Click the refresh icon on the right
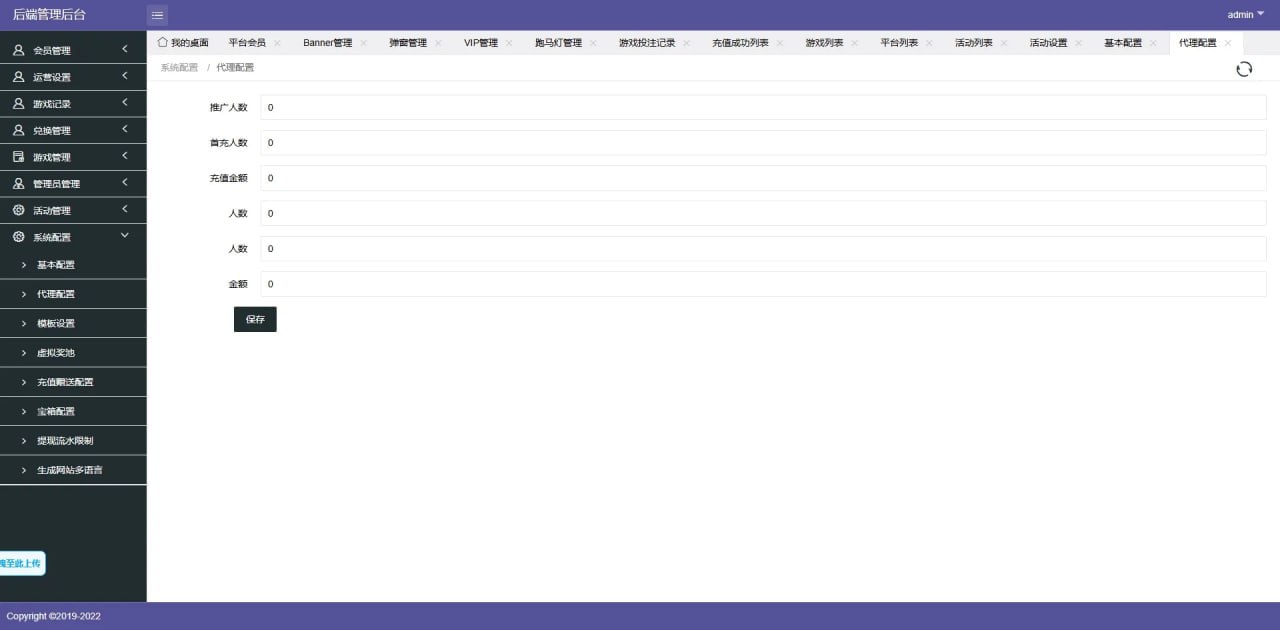The width and height of the screenshot is (1280, 630). coord(1244,69)
